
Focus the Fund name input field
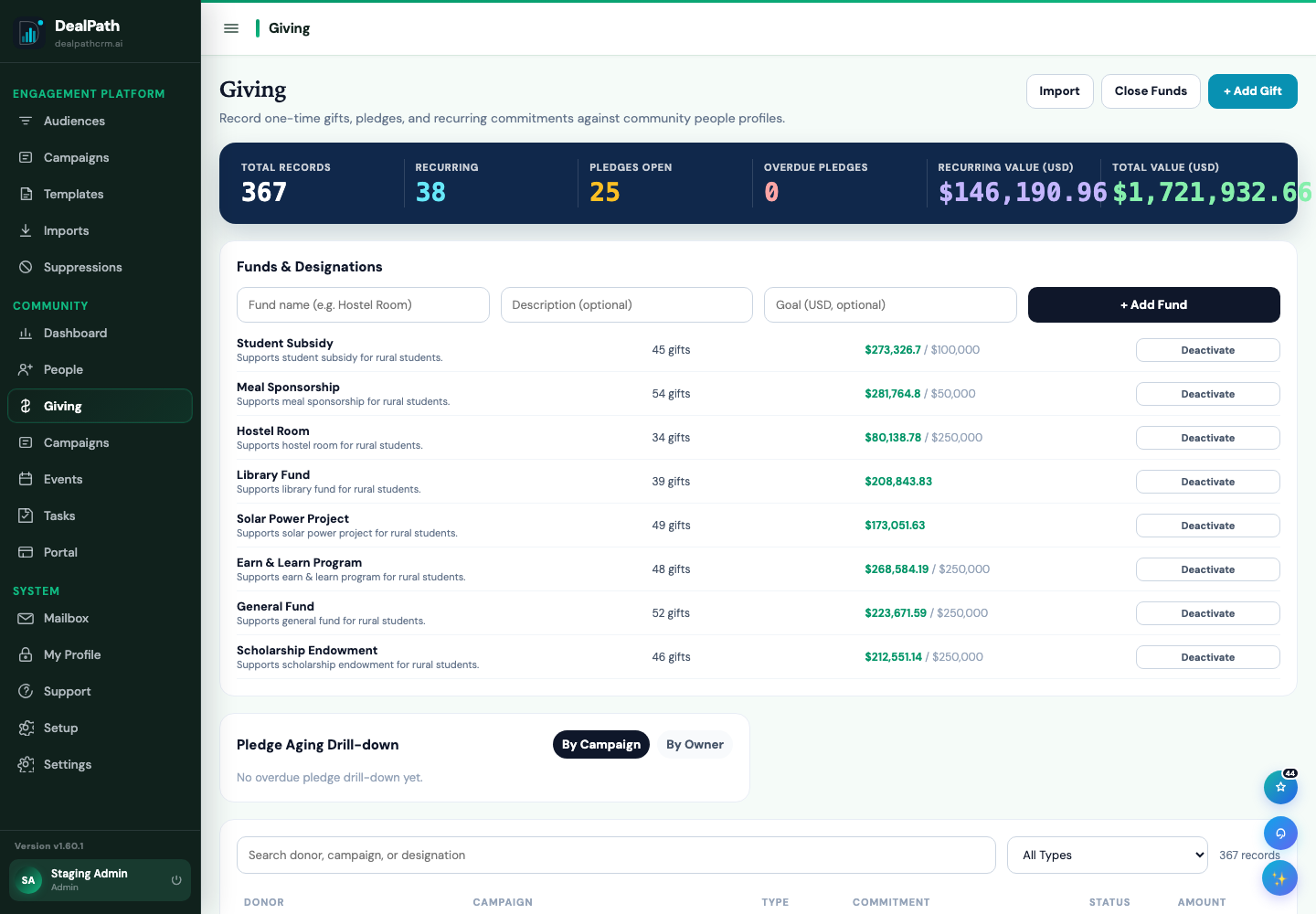tap(363, 304)
